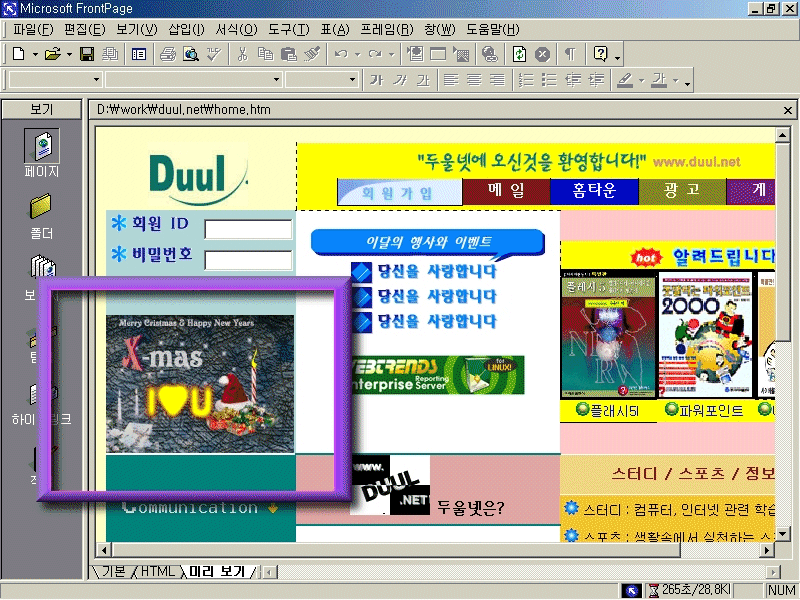Click the Help question mark icon

click(x=601, y=54)
